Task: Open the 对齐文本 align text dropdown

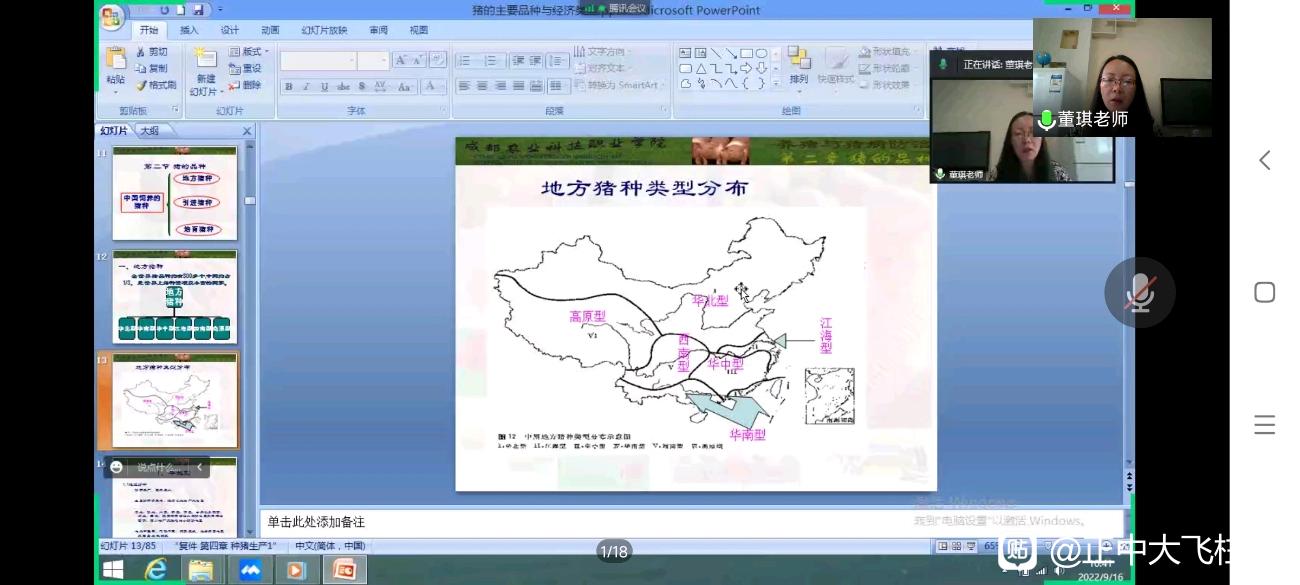Action: 601,68
